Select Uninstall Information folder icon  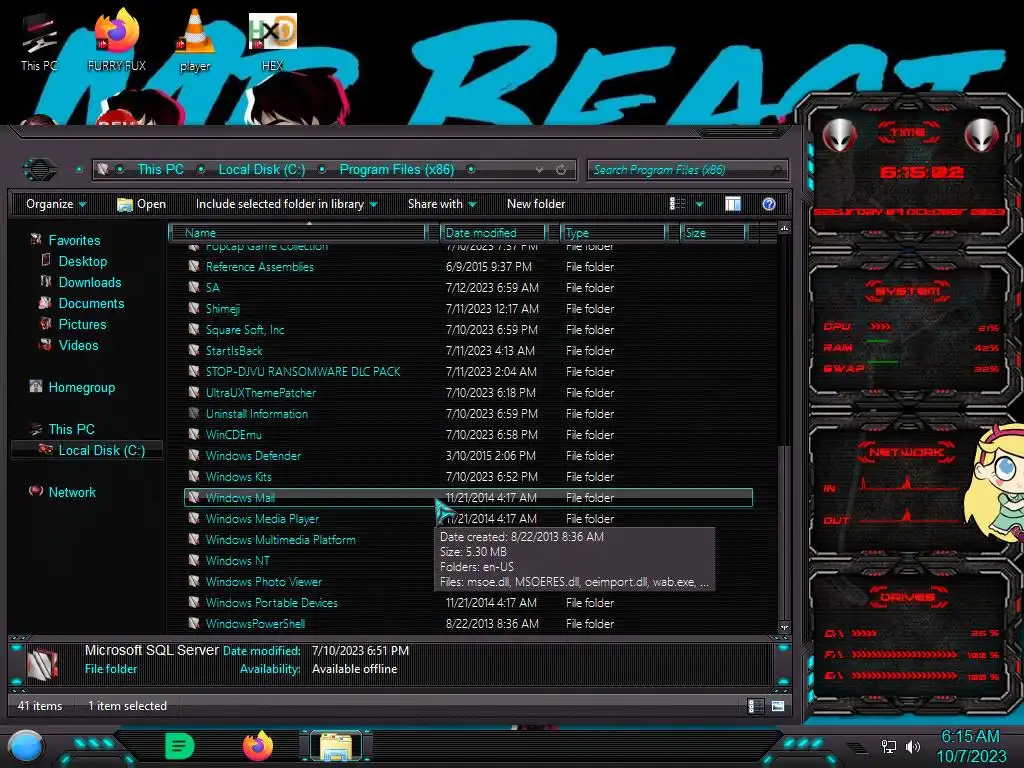point(194,413)
